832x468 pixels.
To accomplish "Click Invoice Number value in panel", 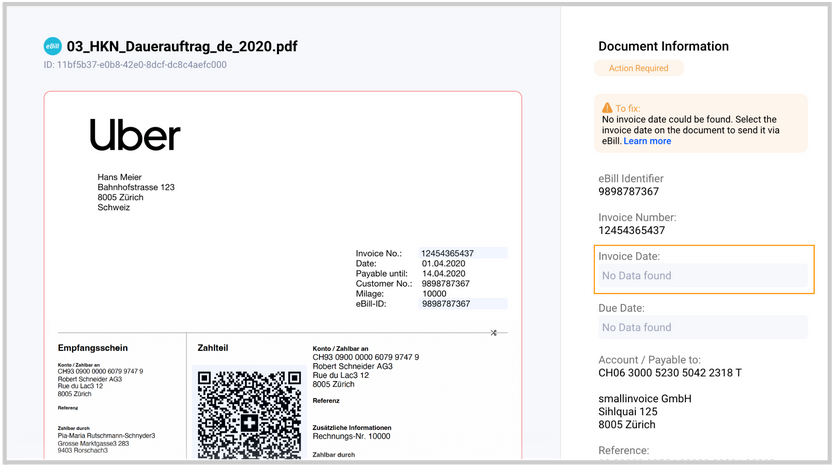I will tap(631, 230).
